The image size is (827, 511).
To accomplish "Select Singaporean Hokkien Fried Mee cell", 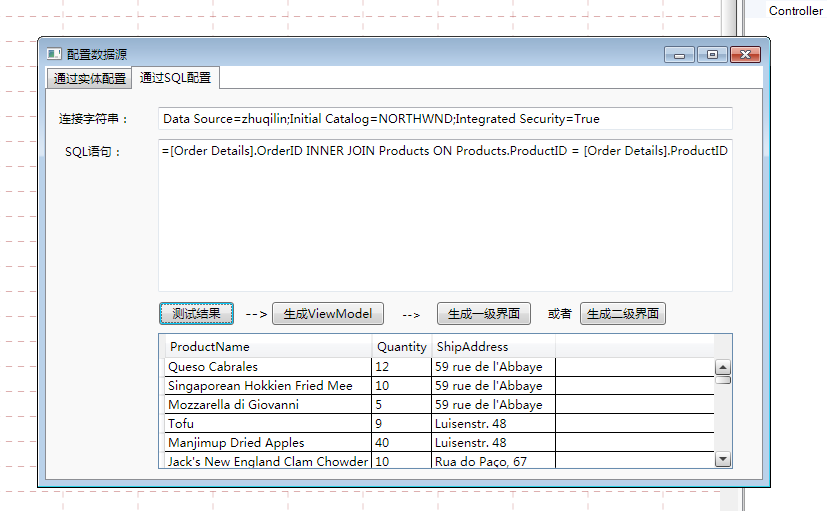I will [x=268, y=385].
